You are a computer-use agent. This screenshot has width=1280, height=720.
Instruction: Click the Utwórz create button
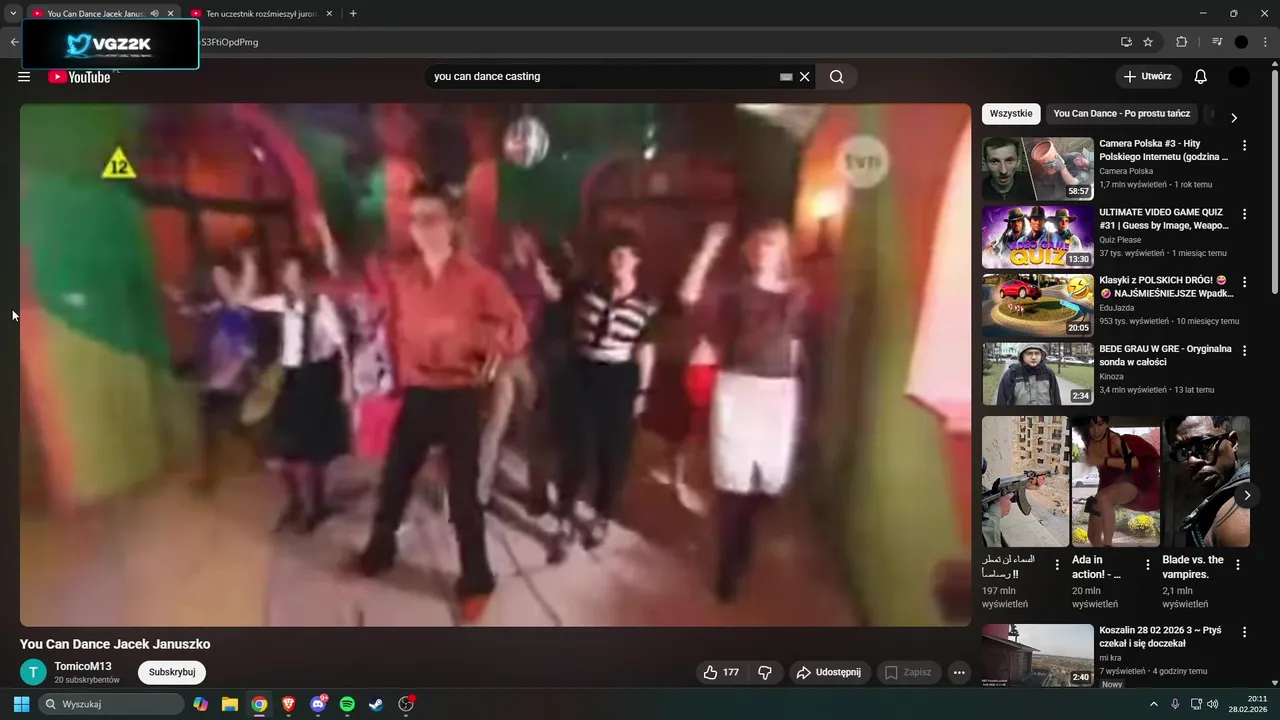pos(1148,77)
